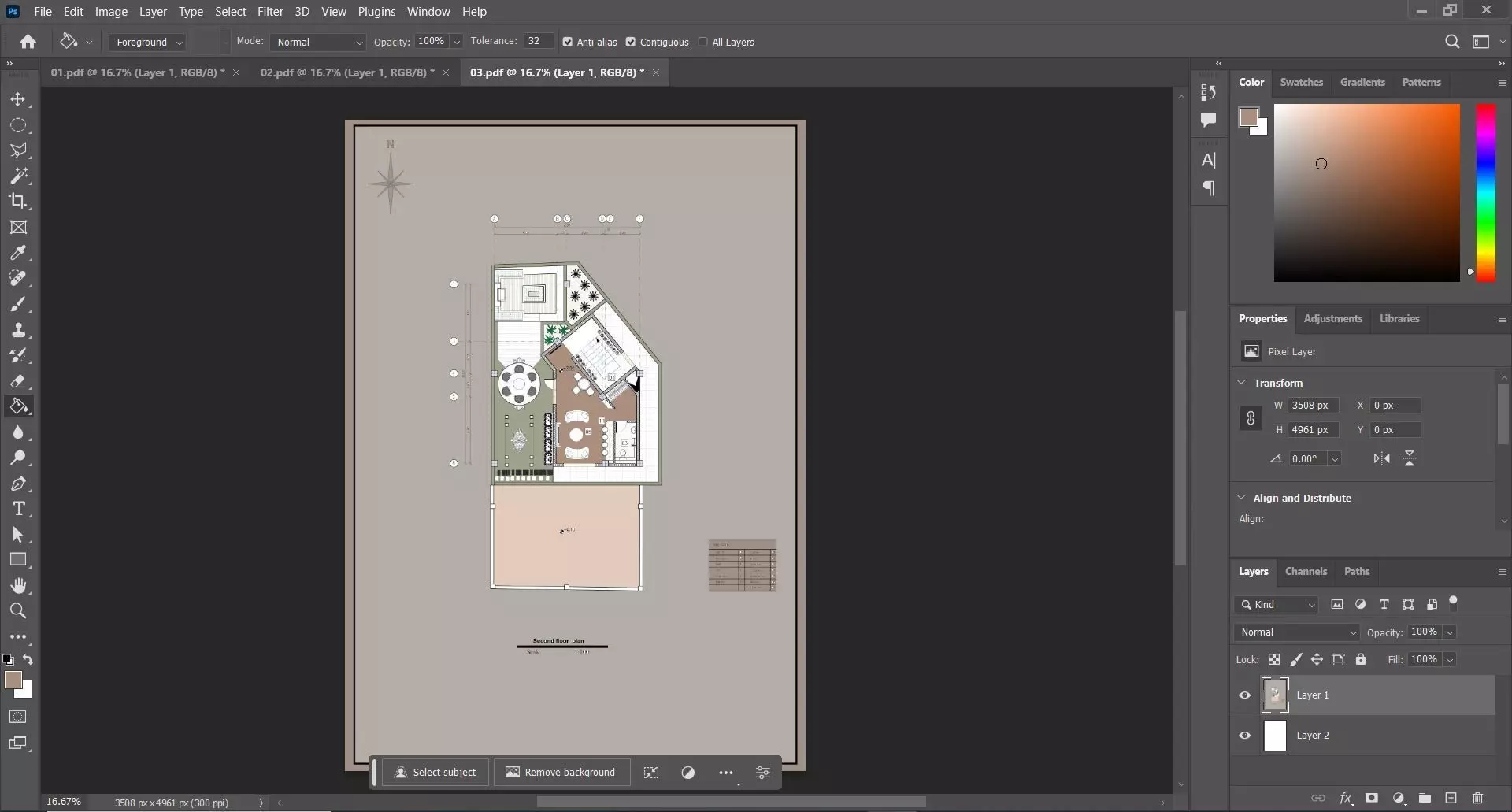This screenshot has height=812, width=1512.
Task: Select the Paint Bucket tool
Action: [x=18, y=406]
